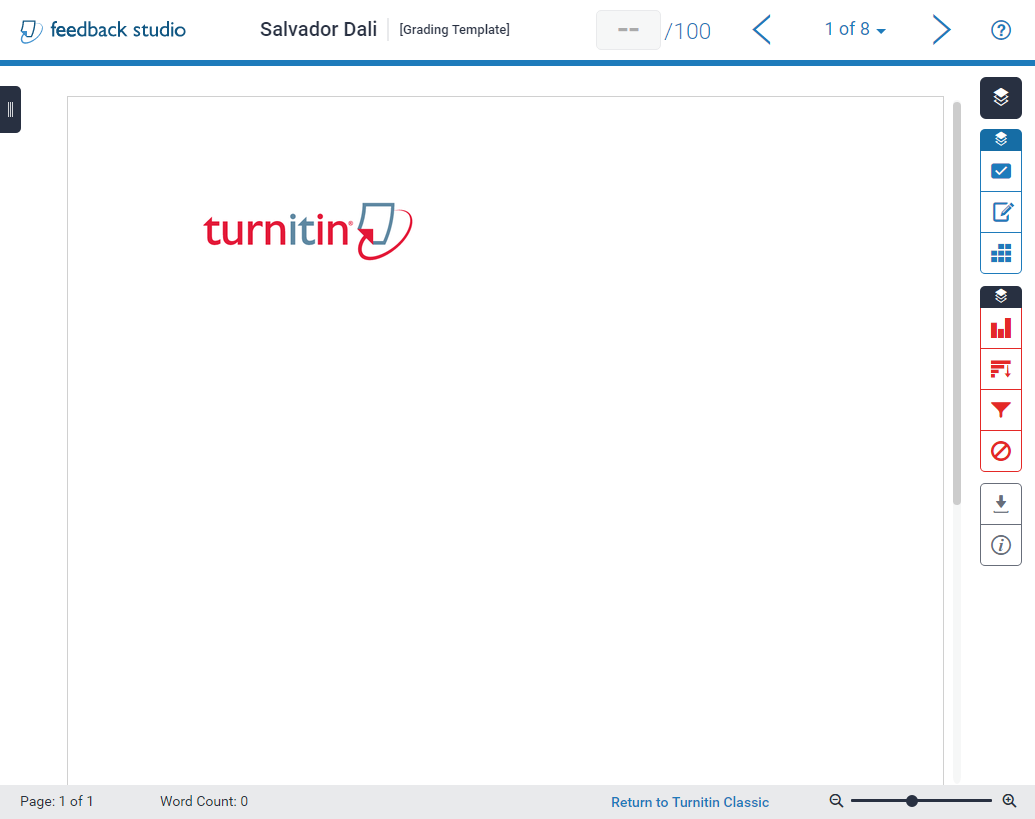Open the QuickMarks checkmark panel
Viewport: 1035px width, 819px height.
tap(1001, 172)
